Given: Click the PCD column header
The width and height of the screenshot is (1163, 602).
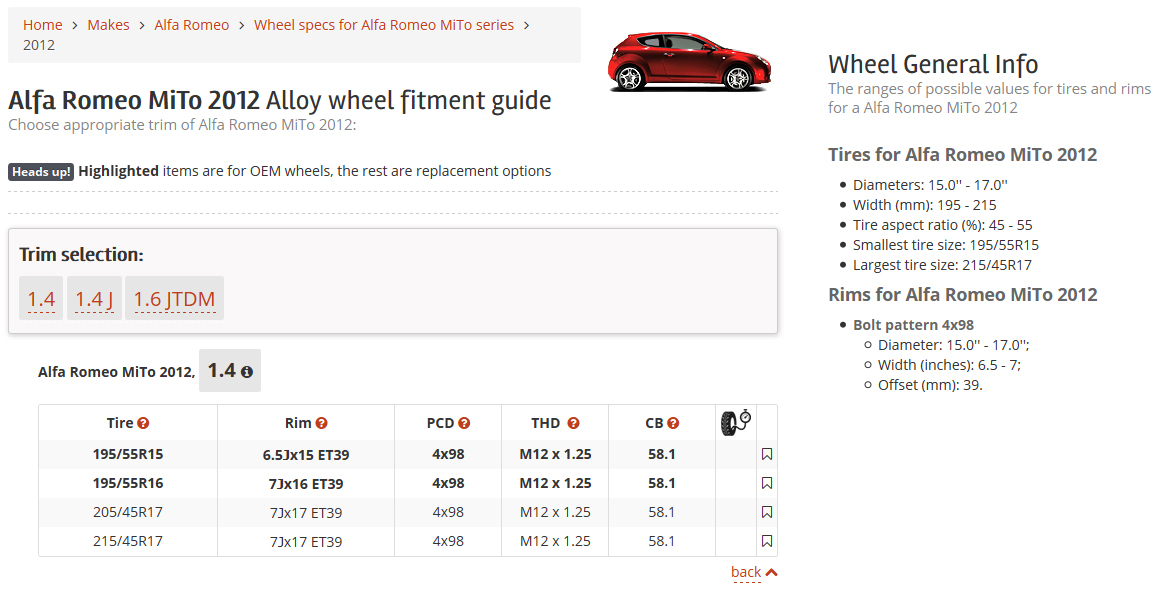Looking at the screenshot, I should (x=448, y=423).
